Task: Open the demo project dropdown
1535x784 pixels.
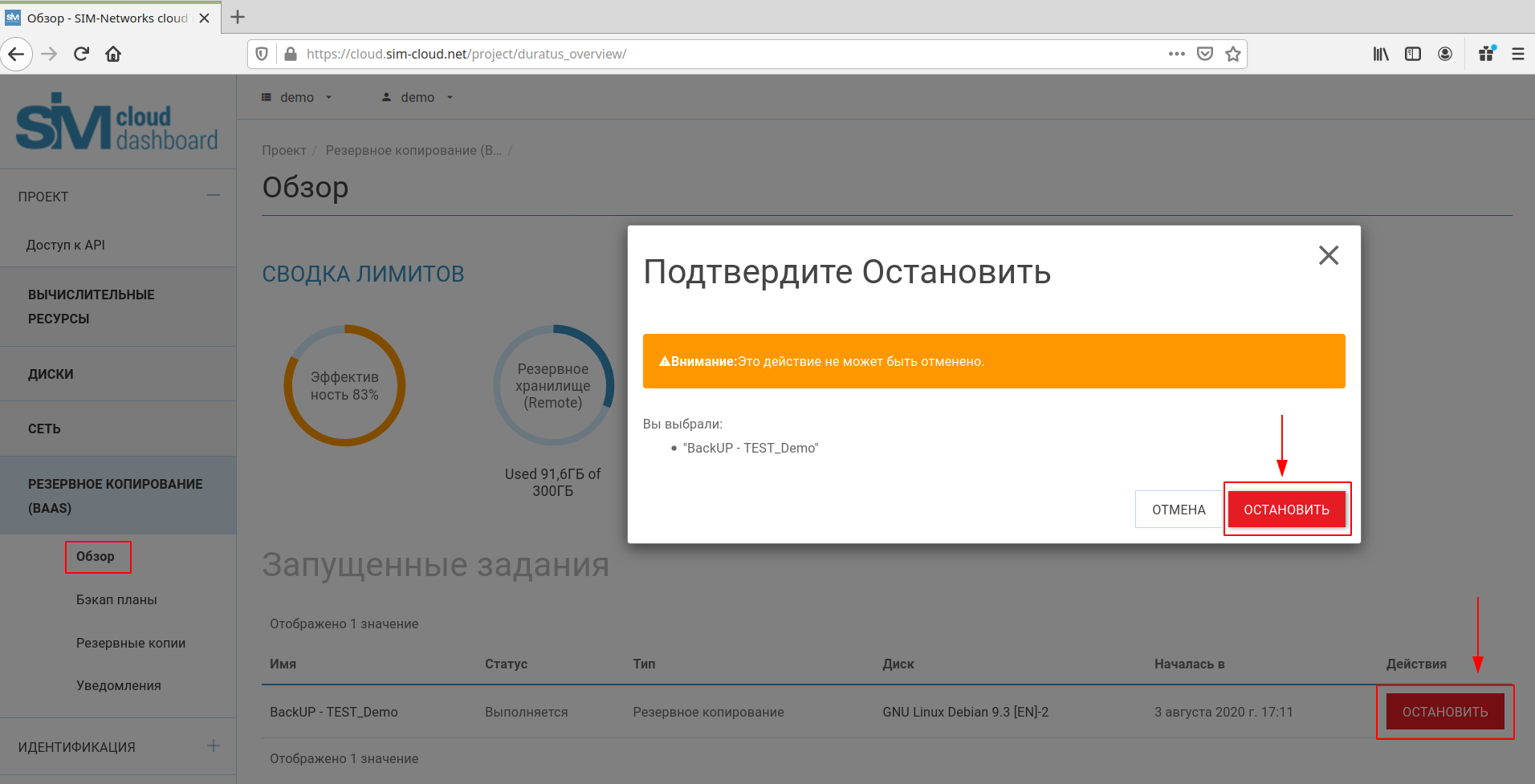Action: point(296,97)
